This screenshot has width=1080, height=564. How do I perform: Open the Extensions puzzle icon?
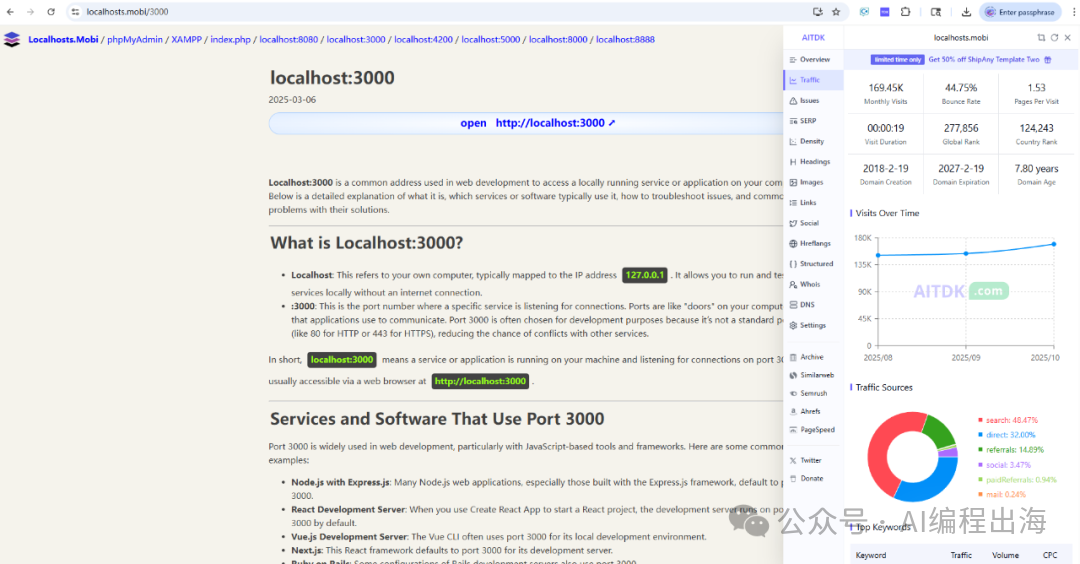click(905, 12)
